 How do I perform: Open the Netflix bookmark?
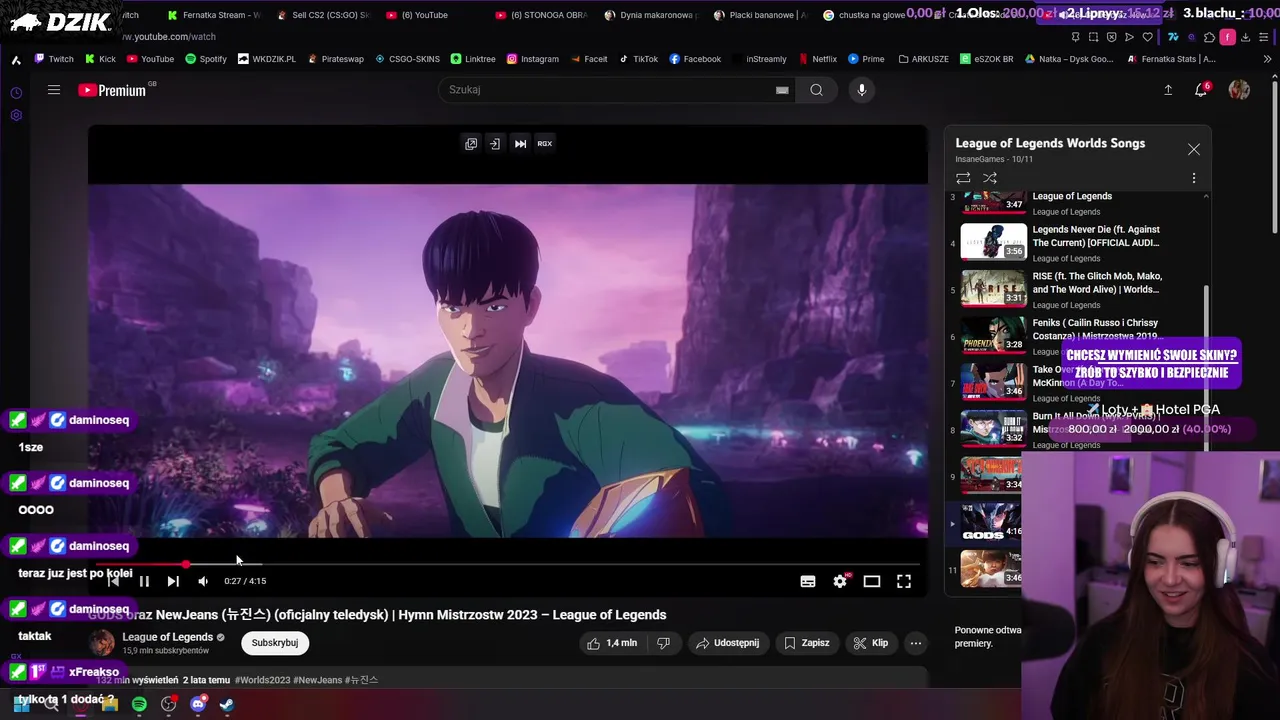(816, 59)
